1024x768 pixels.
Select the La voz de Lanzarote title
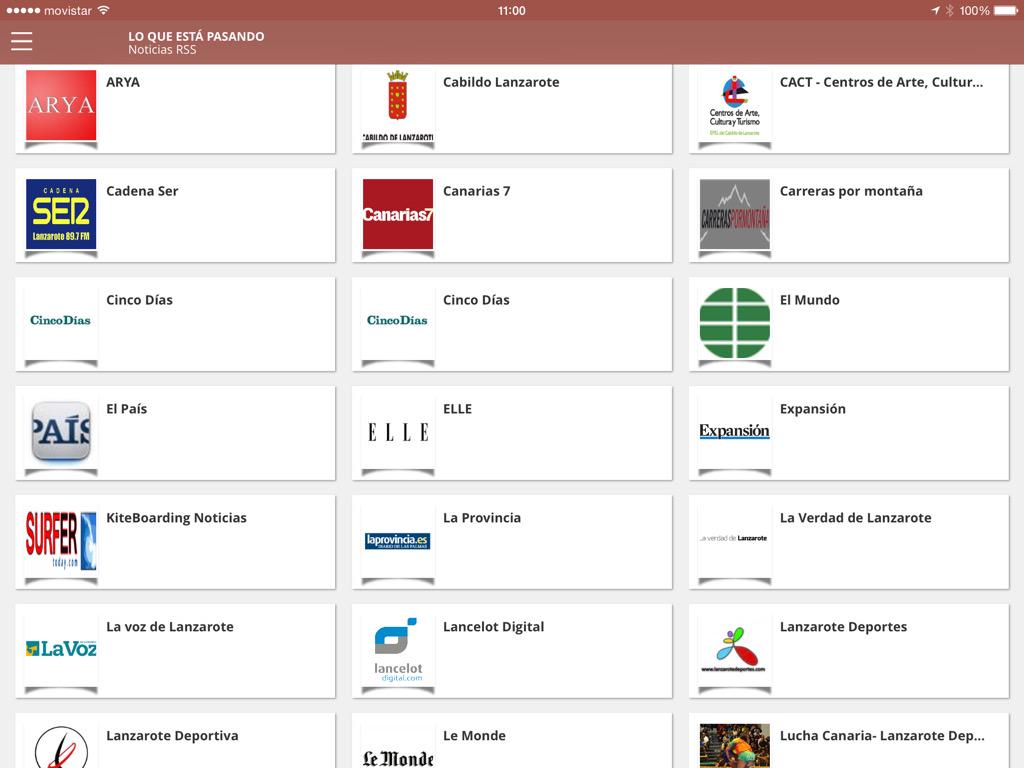(x=170, y=627)
